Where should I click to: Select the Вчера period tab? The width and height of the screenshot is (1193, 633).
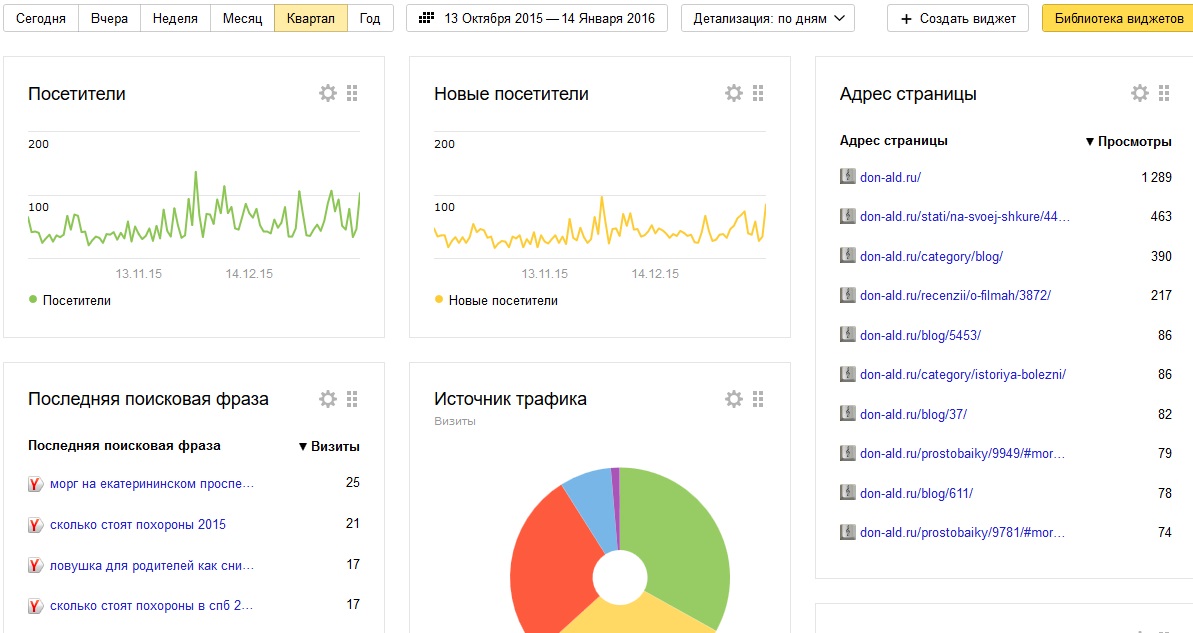pyautogui.click(x=109, y=18)
